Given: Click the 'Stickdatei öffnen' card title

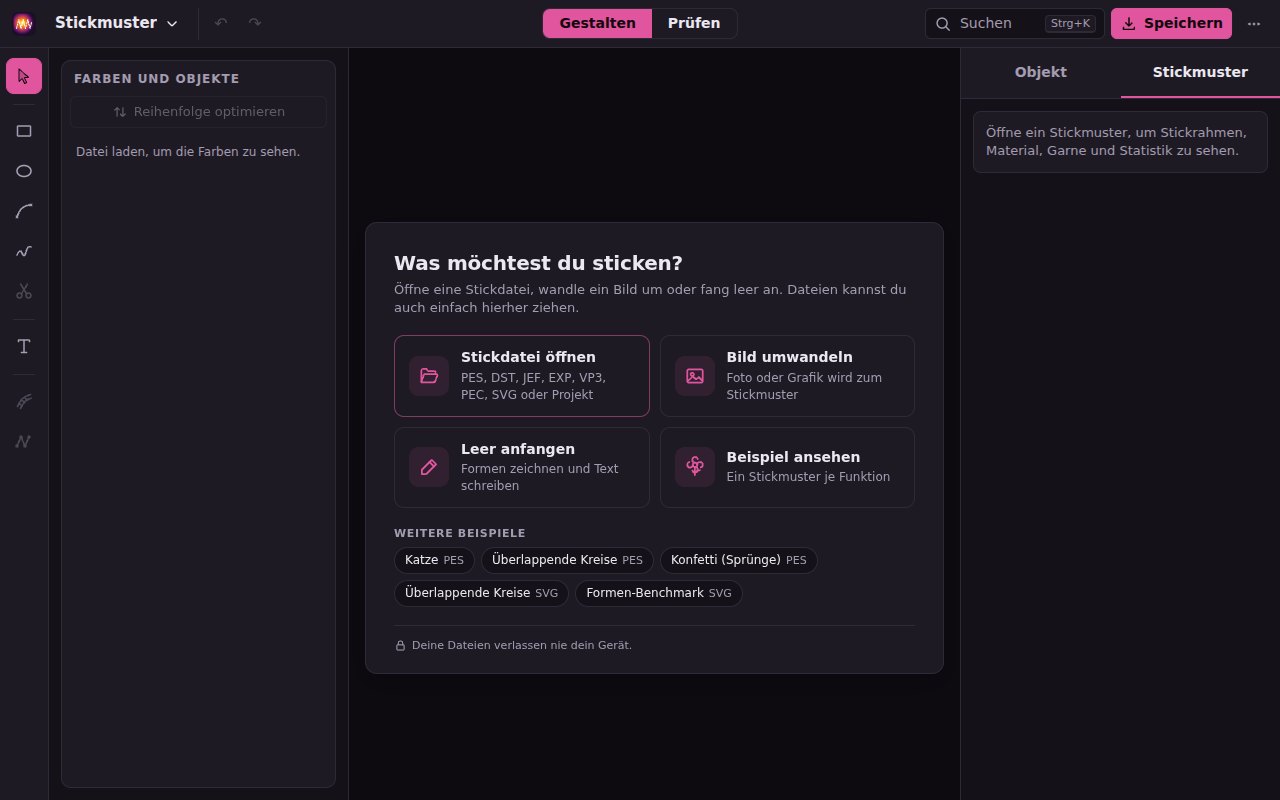Looking at the screenshot, I should tap(528, 357).
